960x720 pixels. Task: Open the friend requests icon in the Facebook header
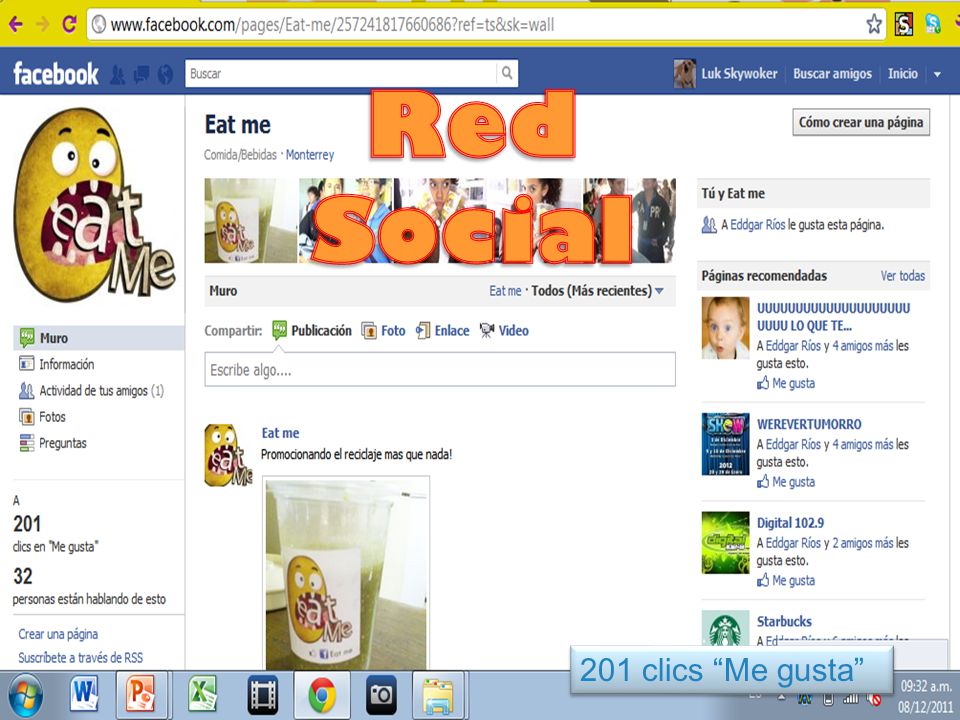[118, 75]
